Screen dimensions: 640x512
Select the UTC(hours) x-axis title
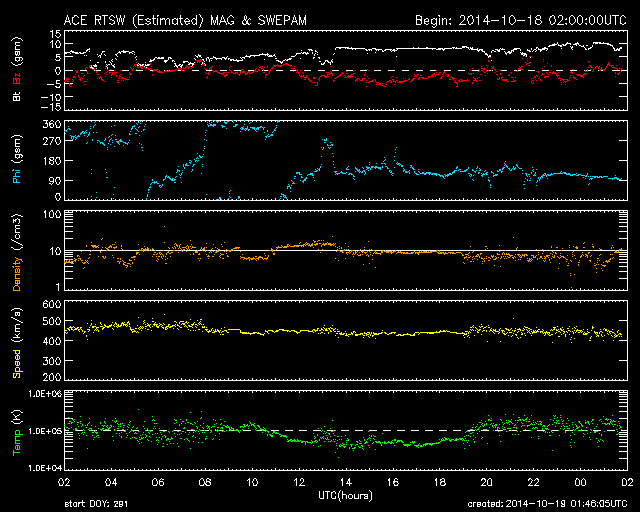coord(345,496)
